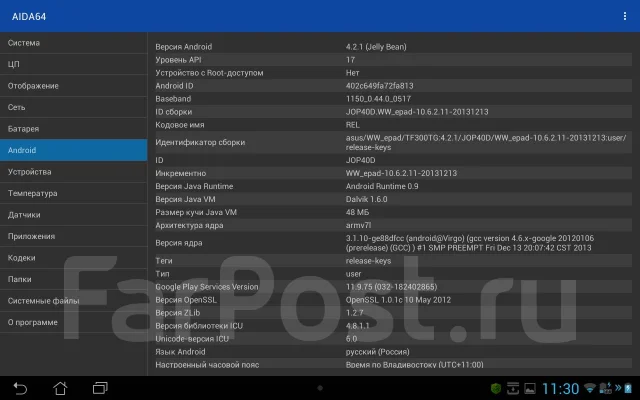Open the Устройства section

coord(73,172)
